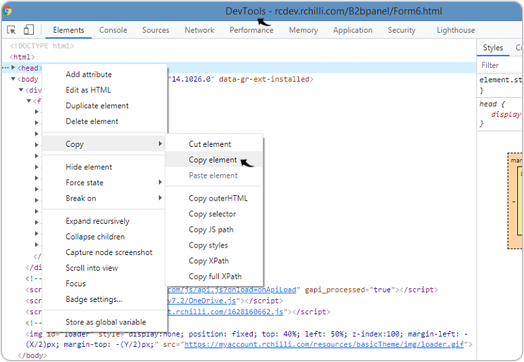Click the head selector in Styles pane
This screenshot has height=362, width=524.
coord(488,104)
